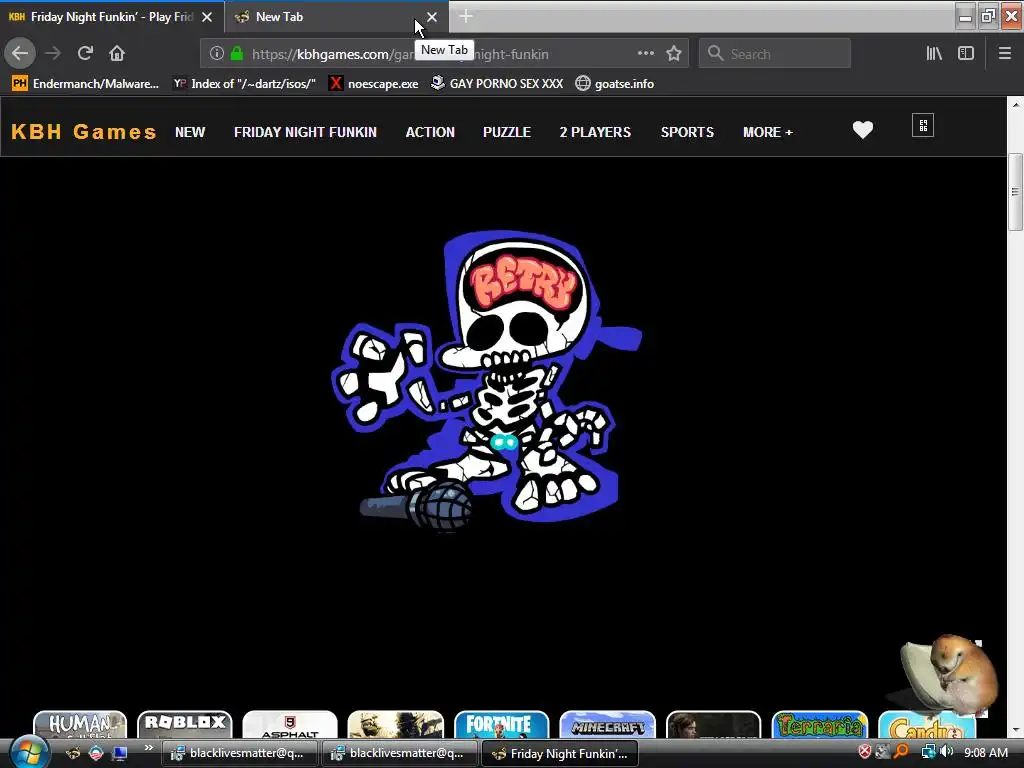Click the green padlock security icon
Image resolution: width=1024 pixels, height=768 pixels.
pyautogui.click(x=237, y=54)
